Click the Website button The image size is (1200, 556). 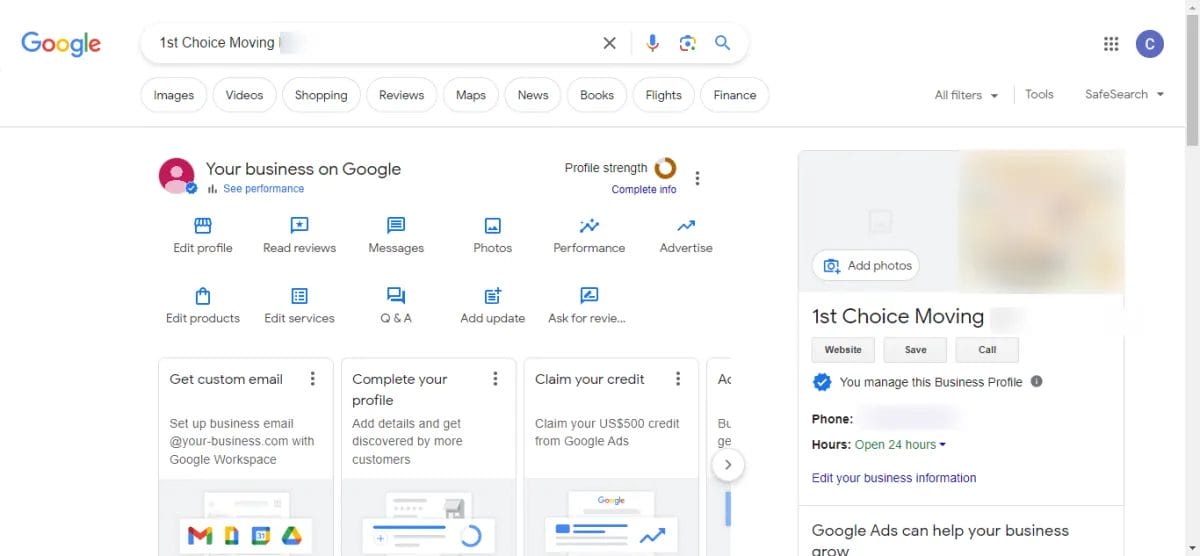point(843,350)
